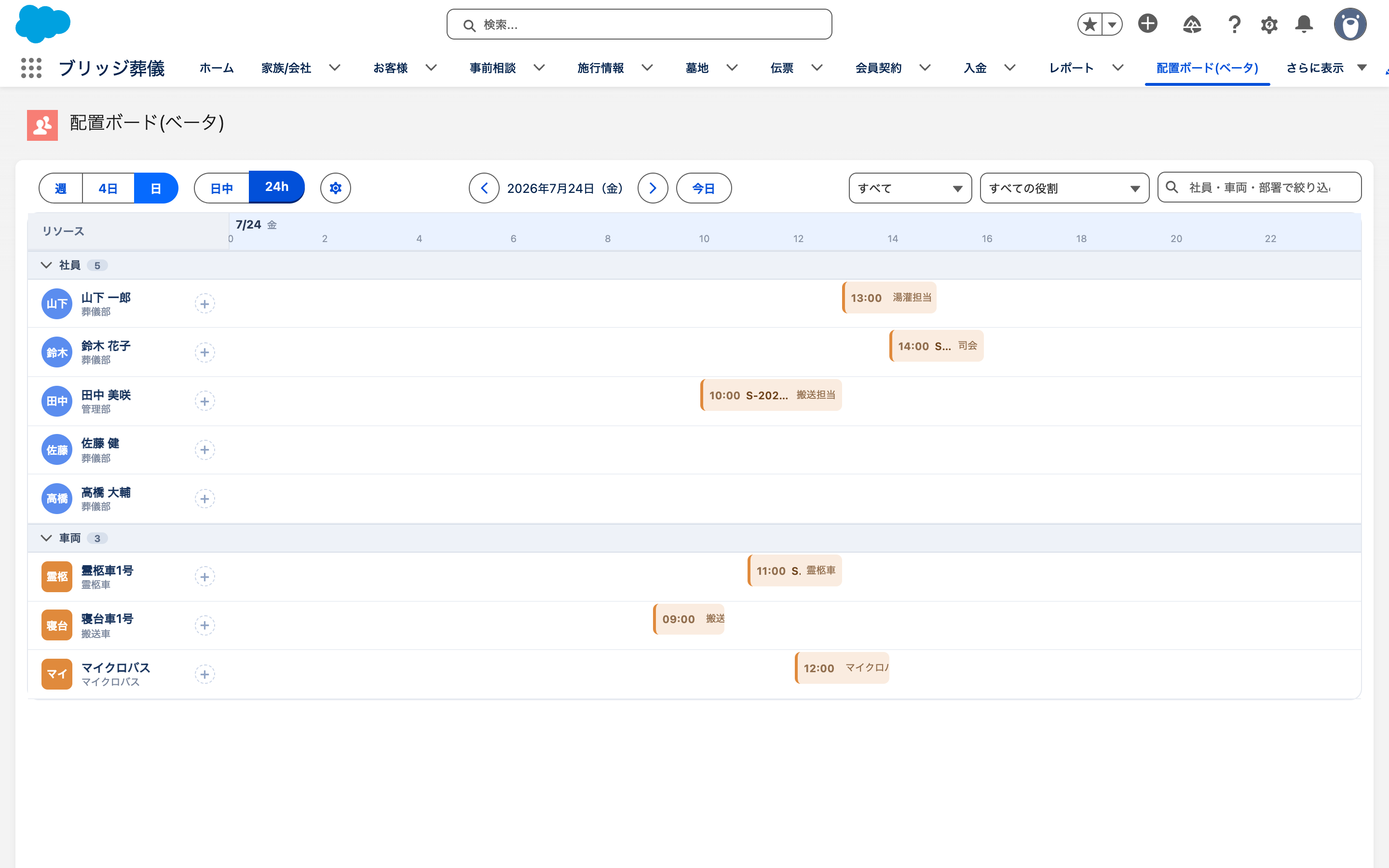Screen dimensions: 1389x868
Task: Open the すべての役割 role filter dropdown
Action: coord(1064,188)
